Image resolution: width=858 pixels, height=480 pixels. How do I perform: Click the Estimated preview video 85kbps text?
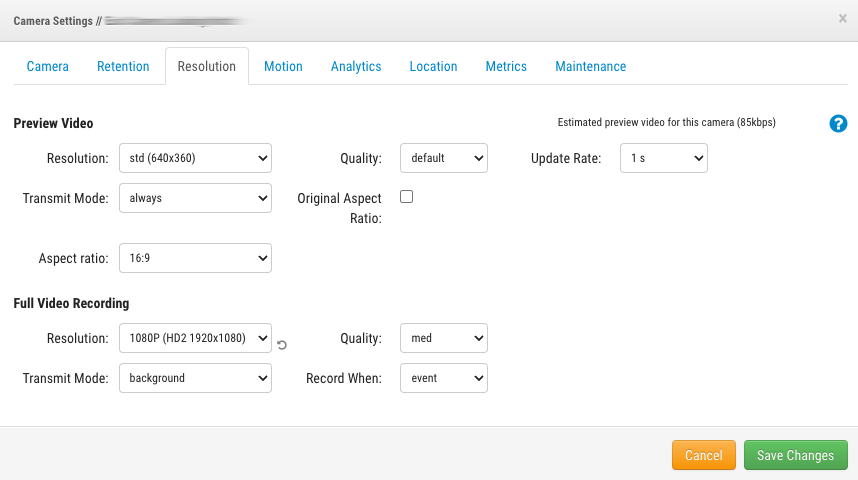pyautogui.click(x=666, y=123)
